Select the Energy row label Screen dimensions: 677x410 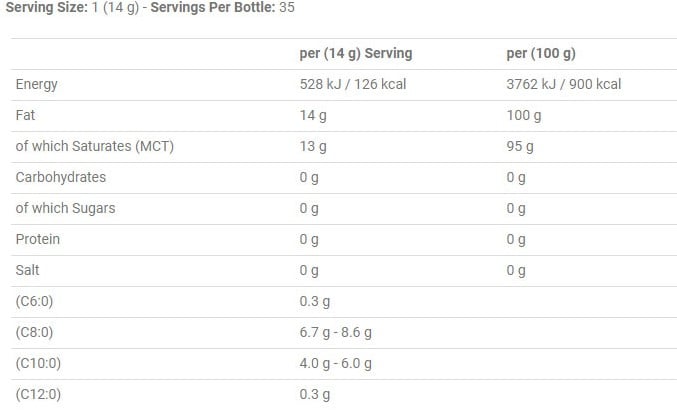tap(37, 84)
